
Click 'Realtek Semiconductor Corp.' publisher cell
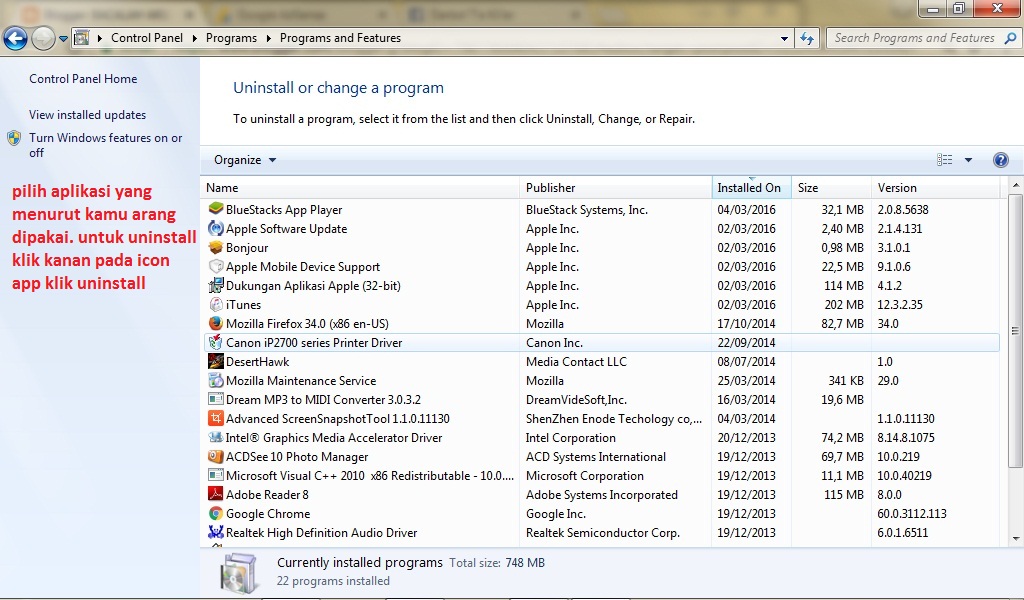603,532
